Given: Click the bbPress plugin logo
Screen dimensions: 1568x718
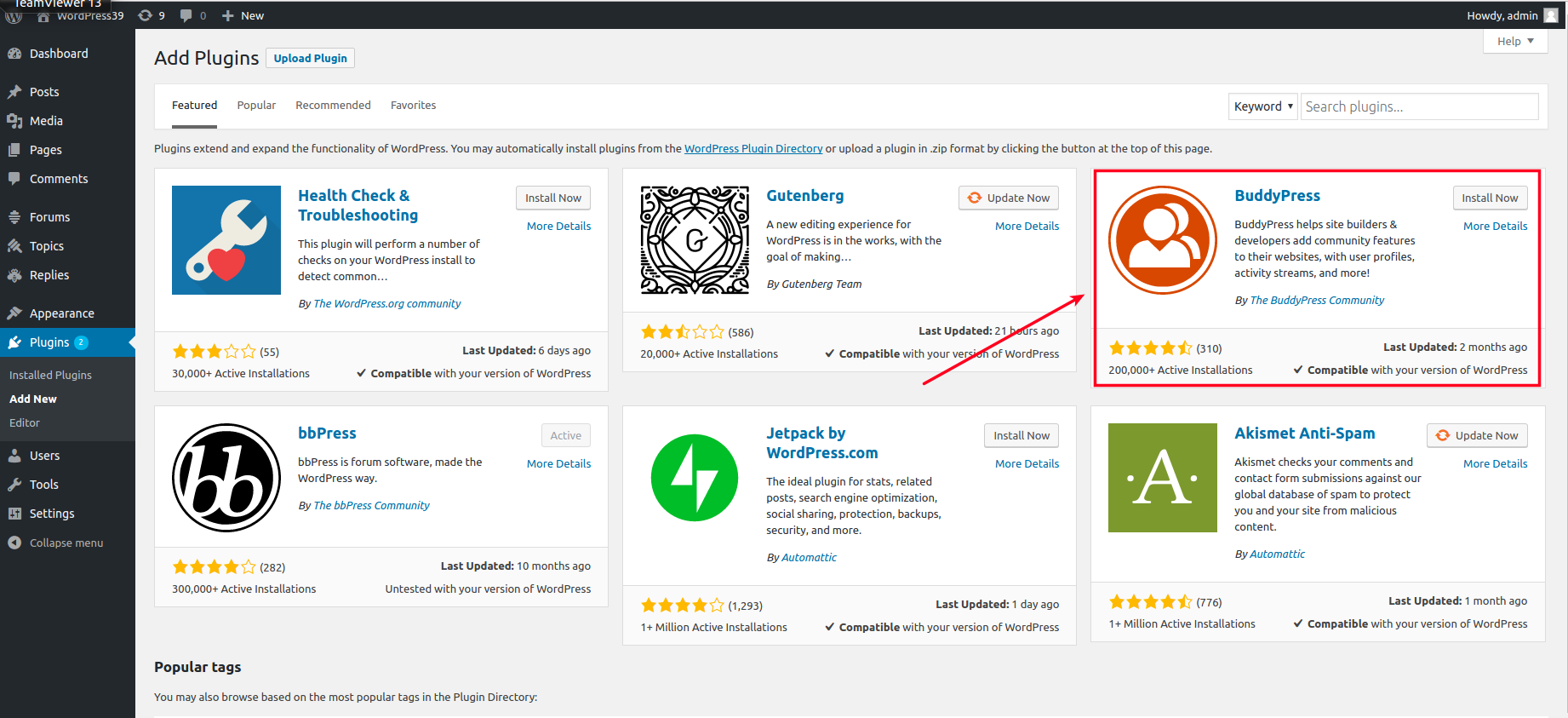Looking at the screenshot, I should [226, 478].
